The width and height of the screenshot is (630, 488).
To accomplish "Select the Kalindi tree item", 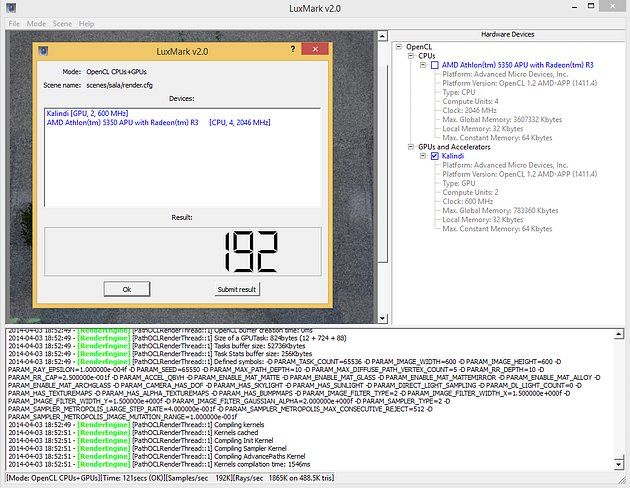I will coord(453,156).
